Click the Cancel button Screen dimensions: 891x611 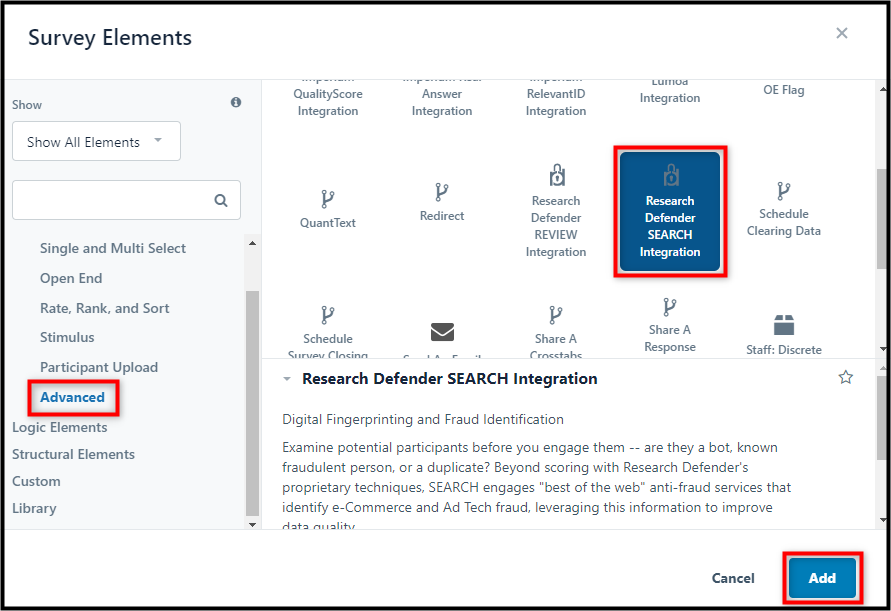[733, 578]
